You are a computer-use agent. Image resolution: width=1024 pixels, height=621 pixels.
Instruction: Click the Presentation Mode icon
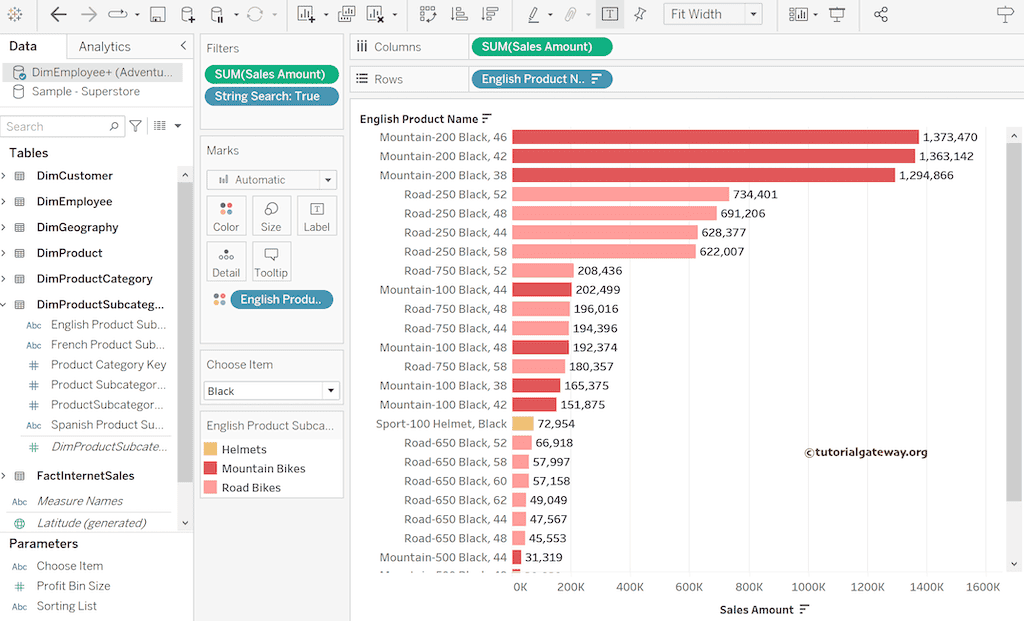point(837,14)
